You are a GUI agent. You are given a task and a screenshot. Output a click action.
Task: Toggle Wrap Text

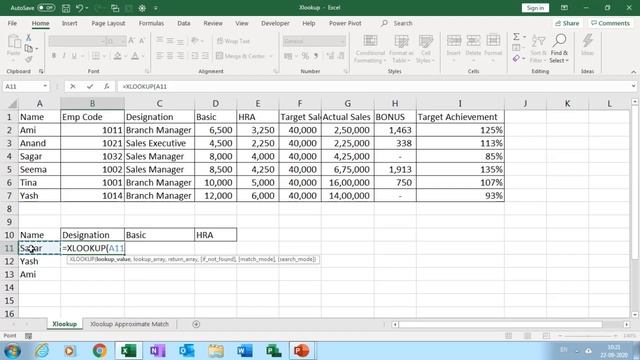(x=233, y=41)
